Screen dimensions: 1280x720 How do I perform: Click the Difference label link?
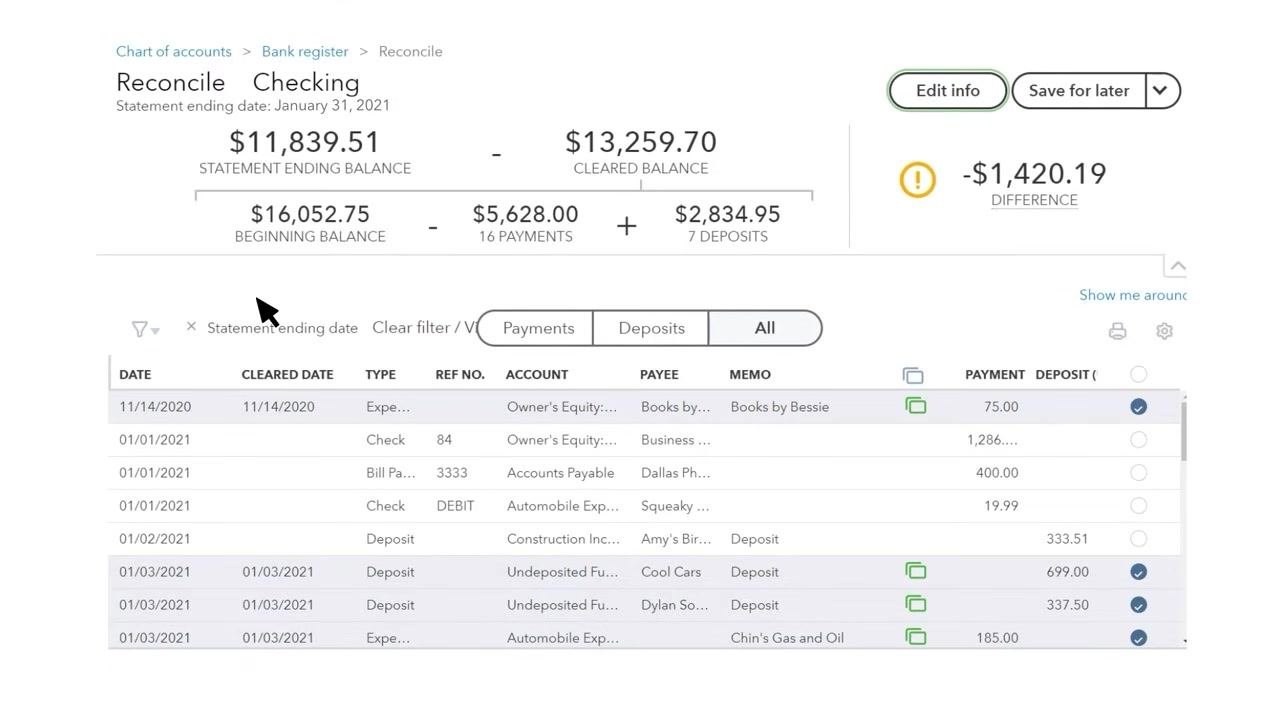pos(1034,200)
